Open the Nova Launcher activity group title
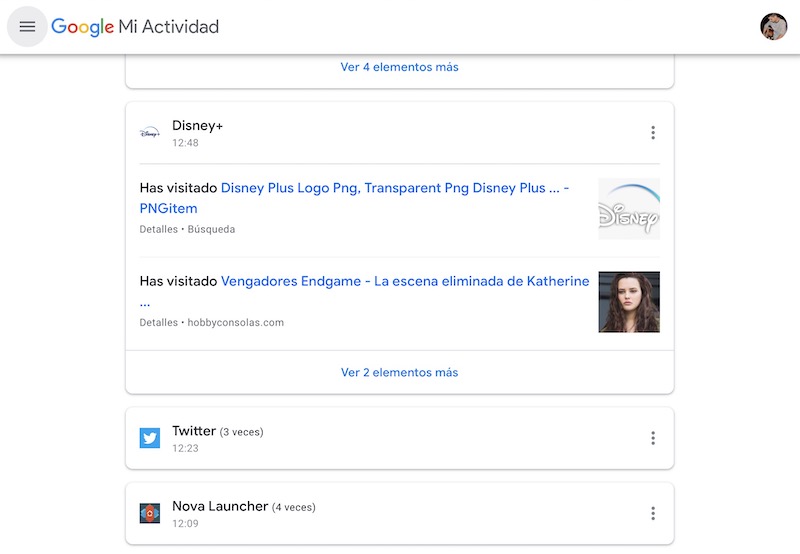Screen dimensions: 800x554 tap(220, 506)
